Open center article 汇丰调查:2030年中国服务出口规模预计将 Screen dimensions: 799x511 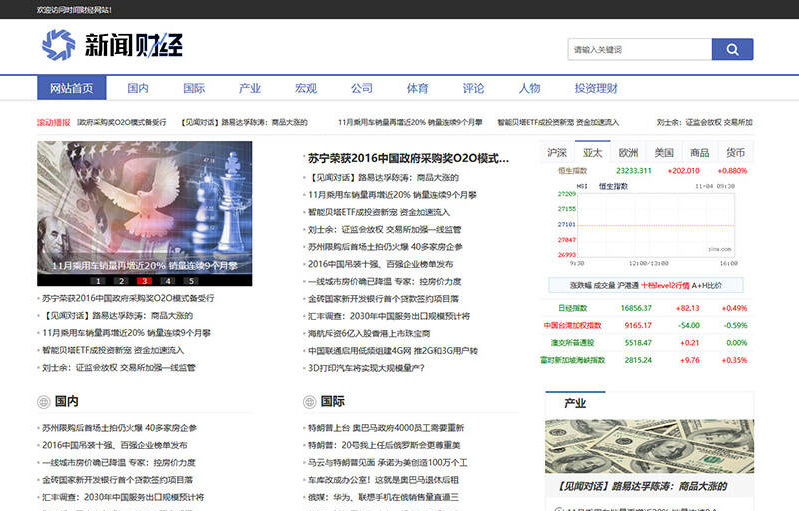389,316
